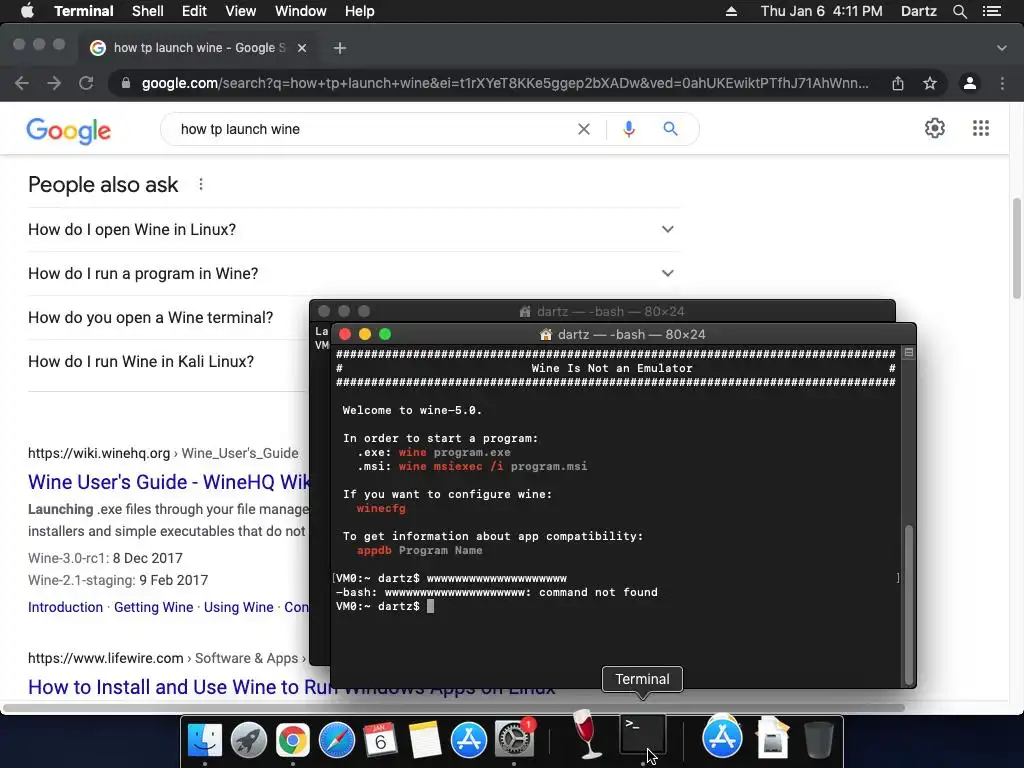Expand "How do I run Wine in Kali Linux?"
The height and width of the screenshot is (768, 1024).
(x=141, y=361)
